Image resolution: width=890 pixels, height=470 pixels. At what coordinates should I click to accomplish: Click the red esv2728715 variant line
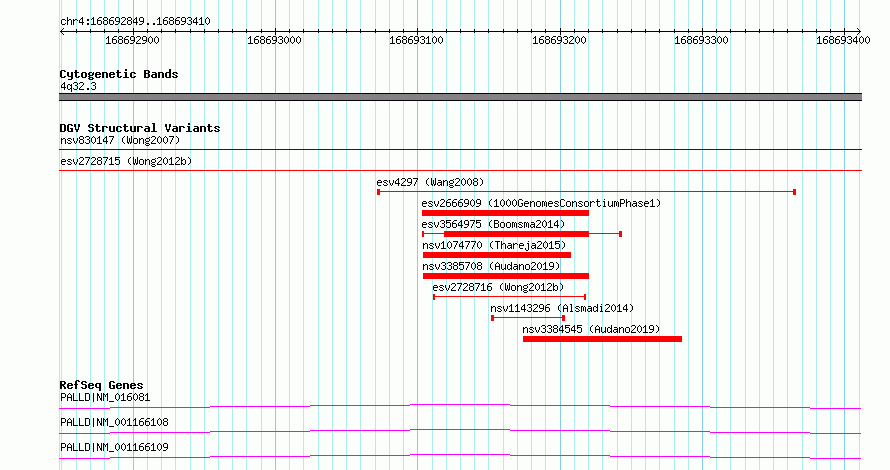[x=460, y=170]
